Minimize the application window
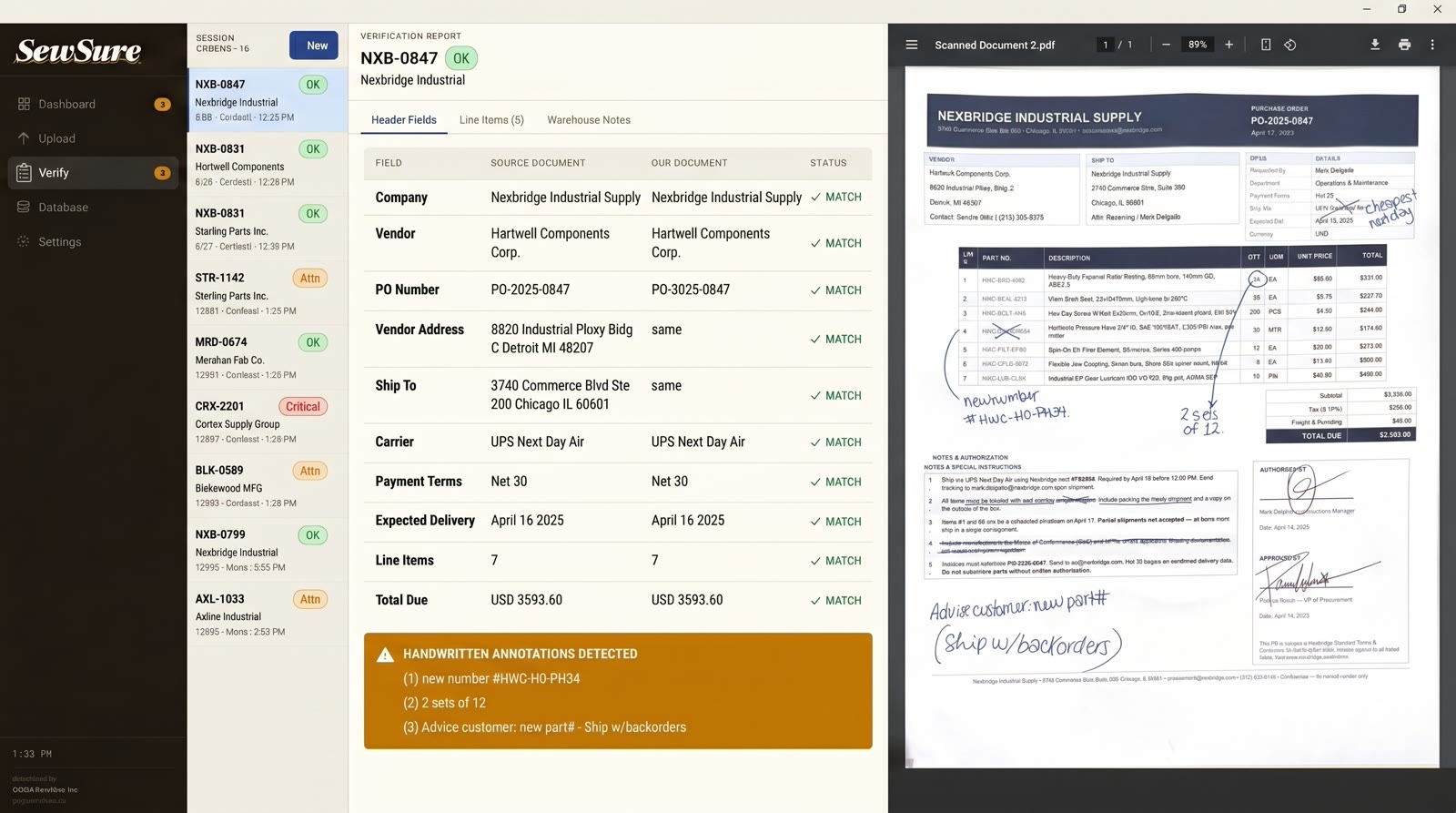This screenshot has height=813, width=1456. [x=1366, y=9]
